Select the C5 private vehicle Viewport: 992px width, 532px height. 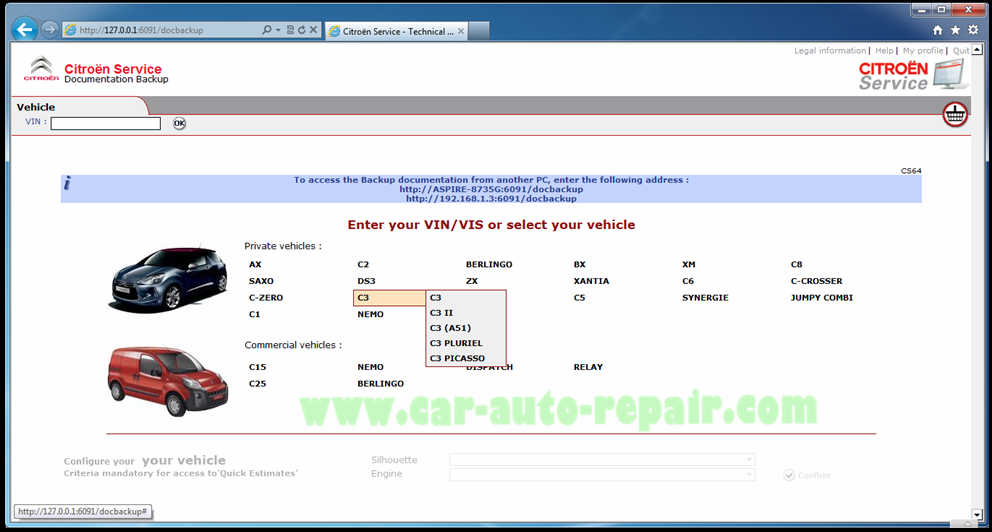click(580, 297)
